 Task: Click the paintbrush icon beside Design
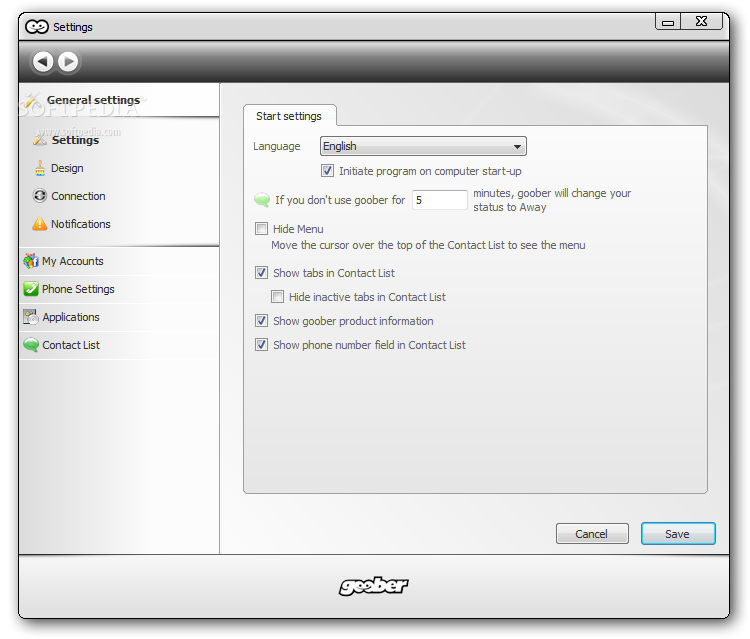coord(40,168)
